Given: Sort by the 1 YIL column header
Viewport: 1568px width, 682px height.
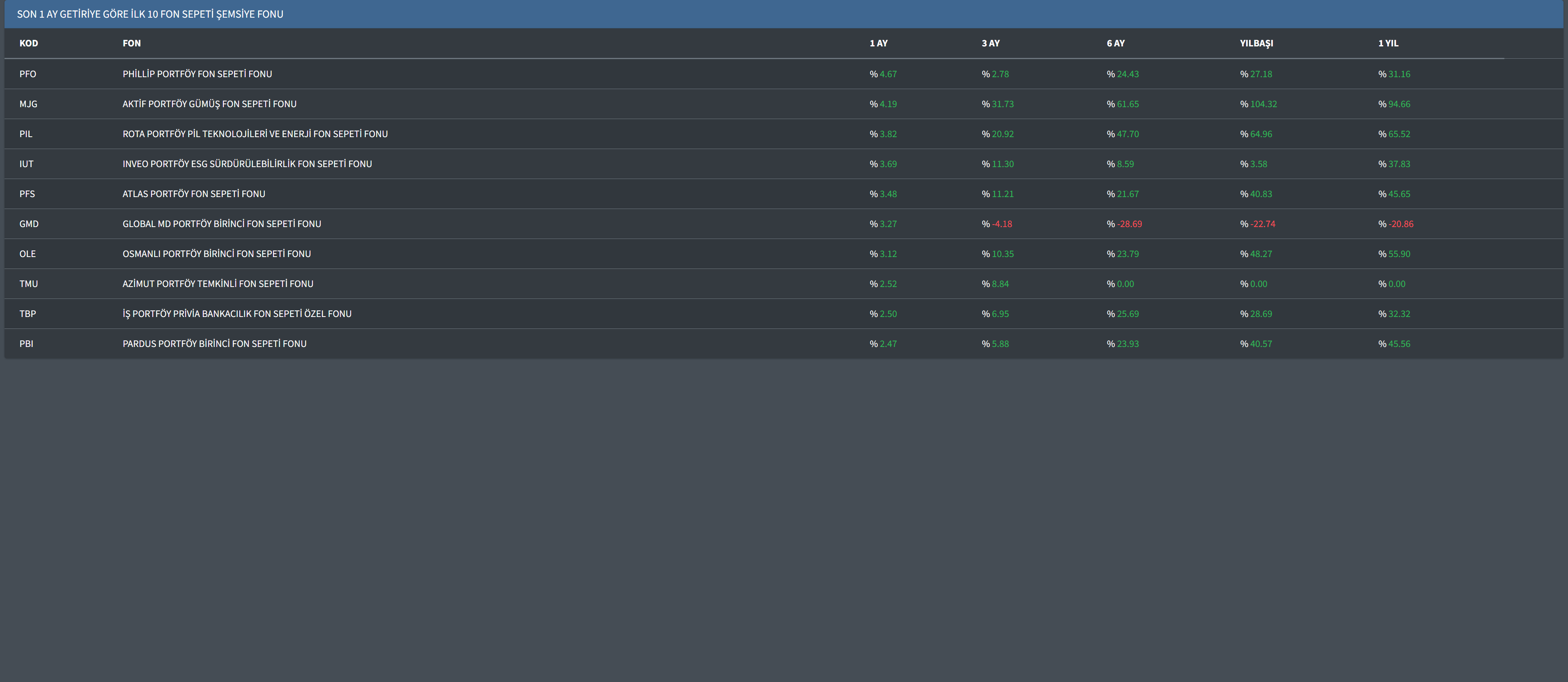Looking at the screenshot, I should (x=1388, y=43).
